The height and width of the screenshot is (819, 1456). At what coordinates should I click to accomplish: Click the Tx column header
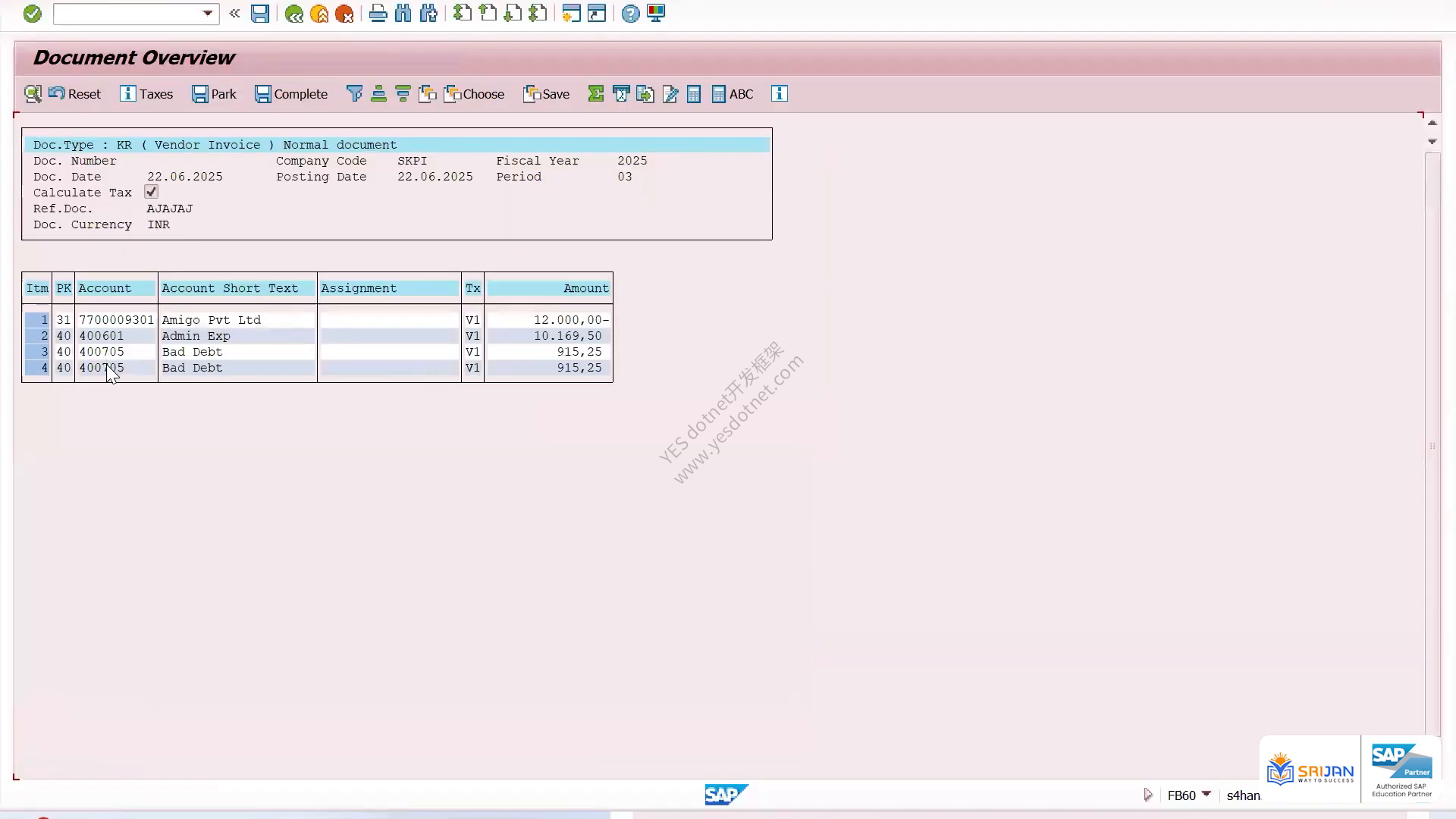[x=473, y=288]
